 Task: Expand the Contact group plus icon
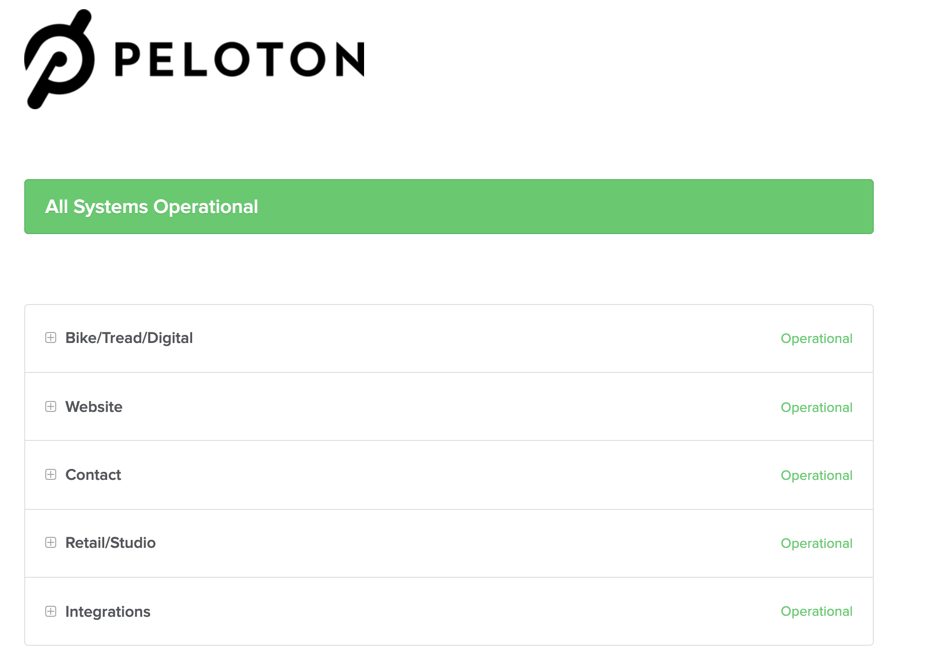[51, 475]
